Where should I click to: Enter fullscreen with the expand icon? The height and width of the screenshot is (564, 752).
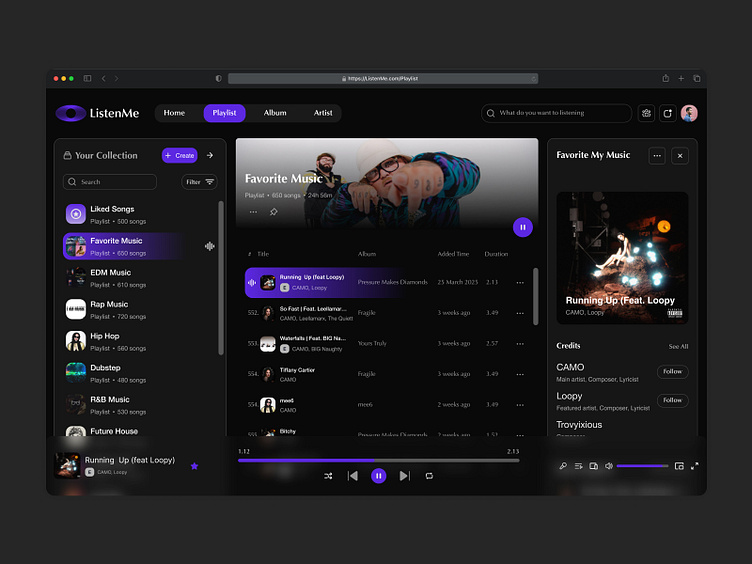(x=695, y=466)
